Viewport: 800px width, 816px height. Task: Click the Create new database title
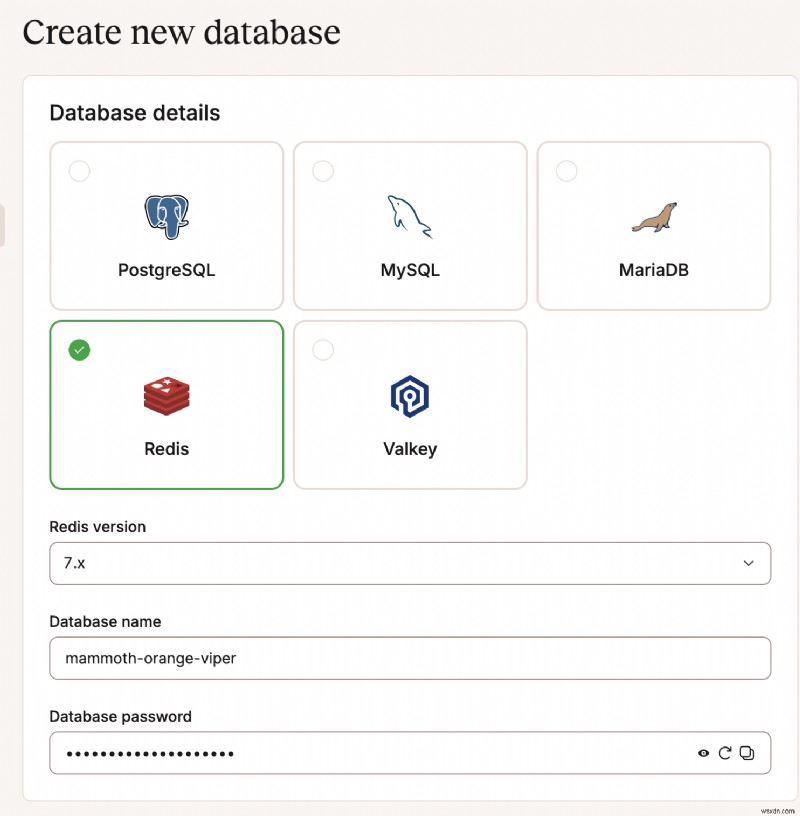coord(182,32)
